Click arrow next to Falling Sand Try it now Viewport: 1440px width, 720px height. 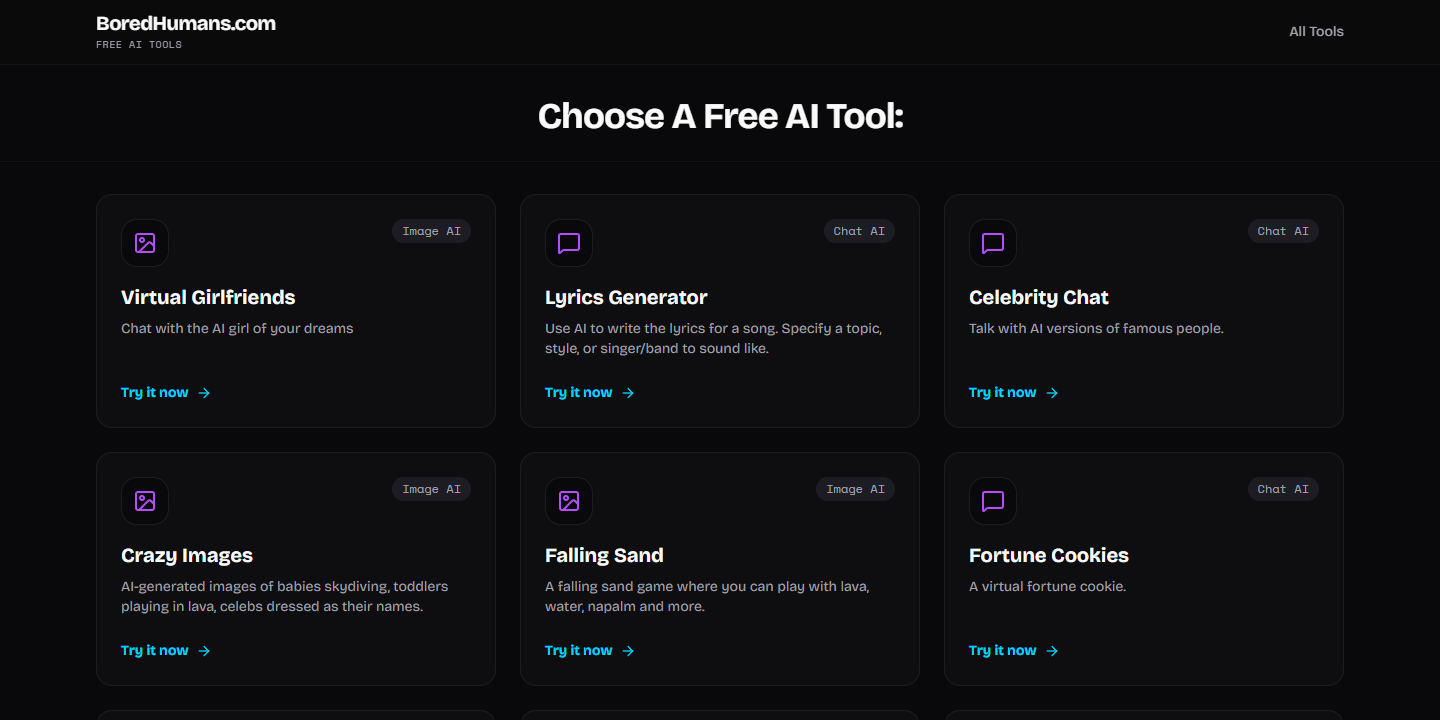(628, 651)
